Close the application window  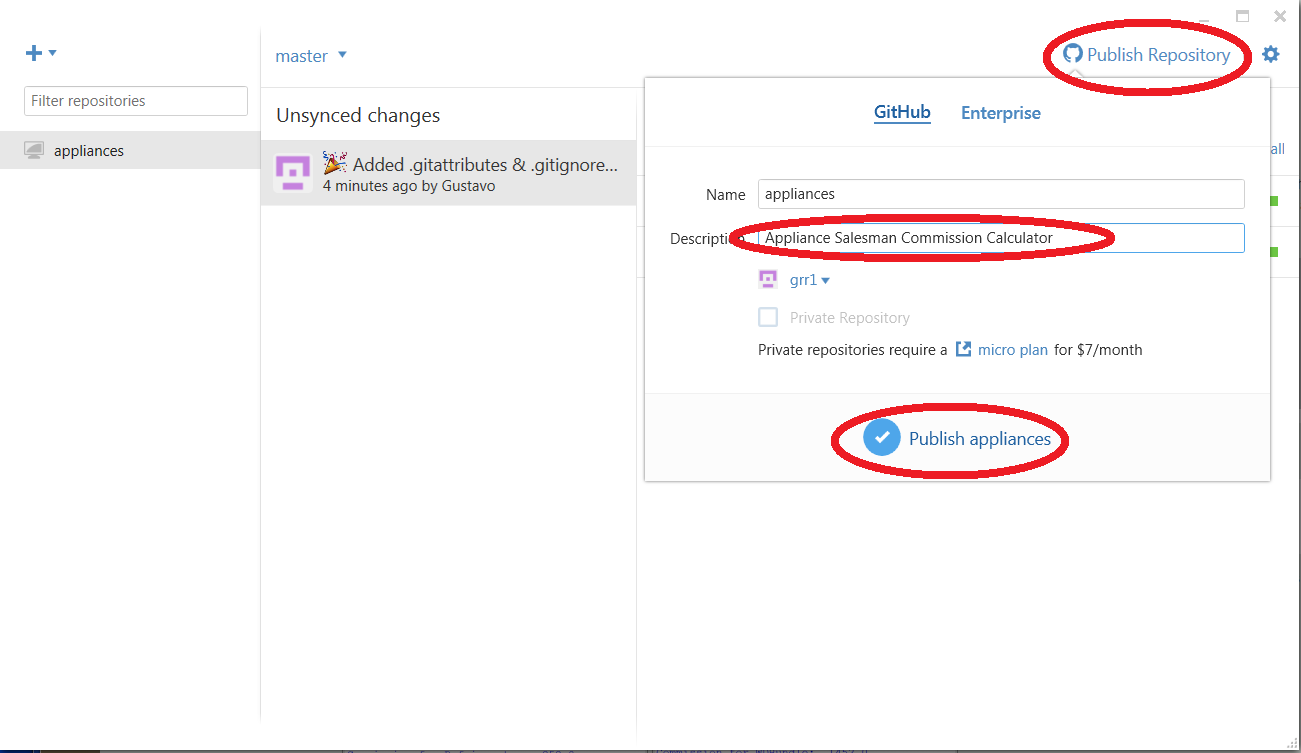click(1280, 16)
